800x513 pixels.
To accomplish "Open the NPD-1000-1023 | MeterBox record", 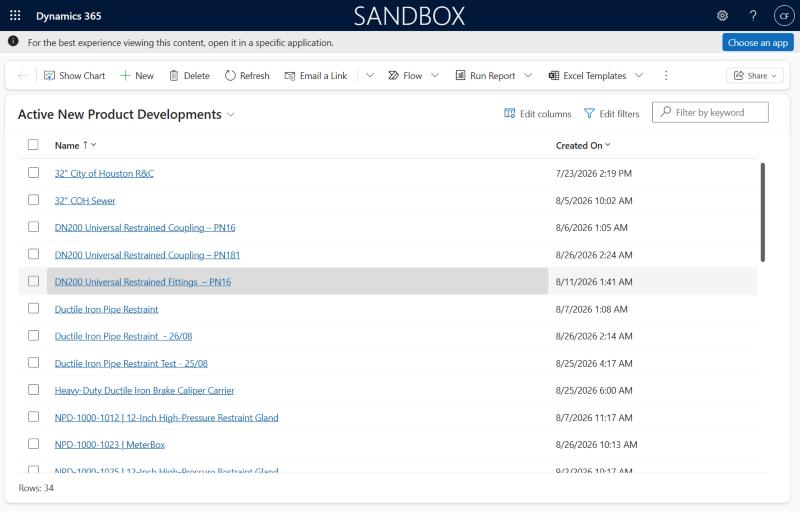I will tap(110, 445).
